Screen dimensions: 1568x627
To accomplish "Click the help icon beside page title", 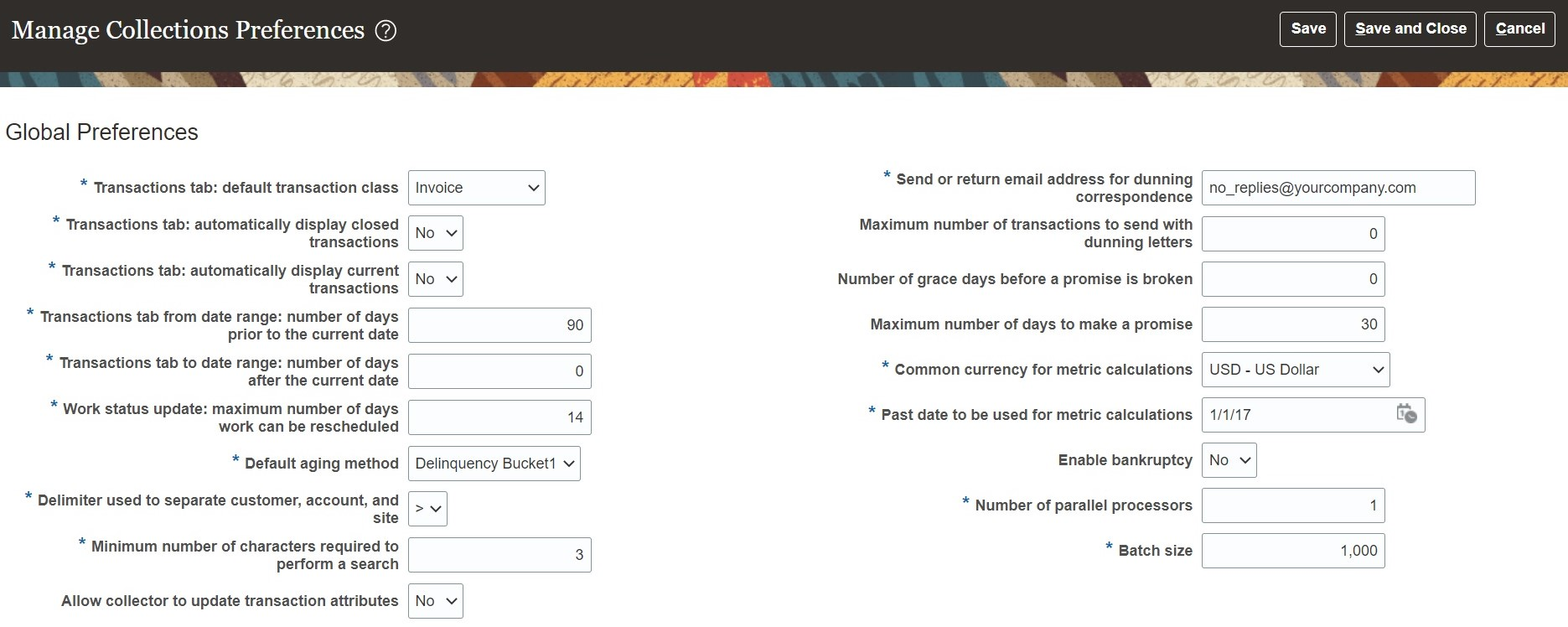I will [x=386, y=31].
